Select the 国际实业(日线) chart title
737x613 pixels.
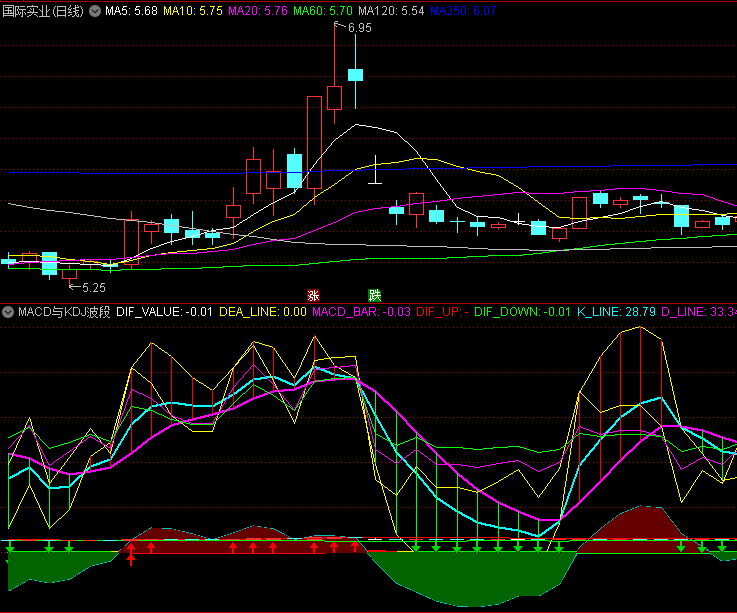coord(42,11)
